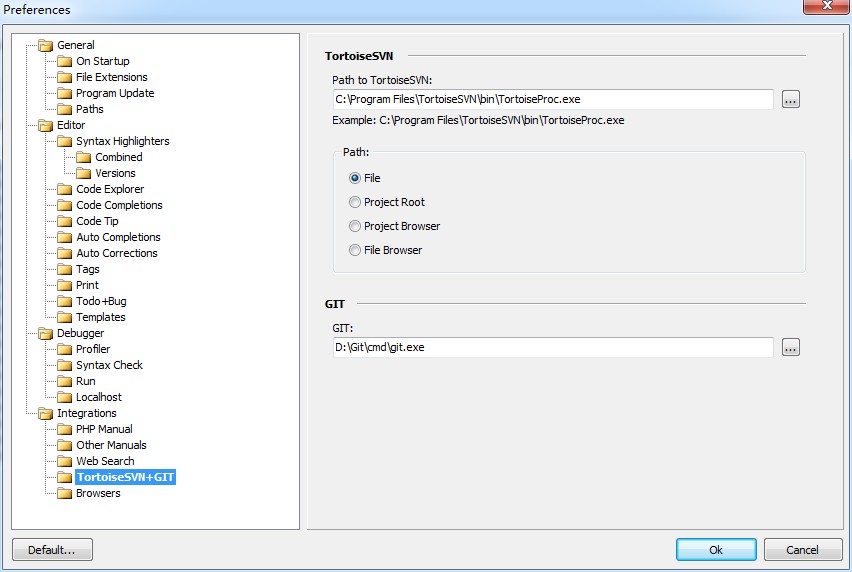Open the Integrations preferences category
The image size is (852, 572).
click(x=86, y=413)
